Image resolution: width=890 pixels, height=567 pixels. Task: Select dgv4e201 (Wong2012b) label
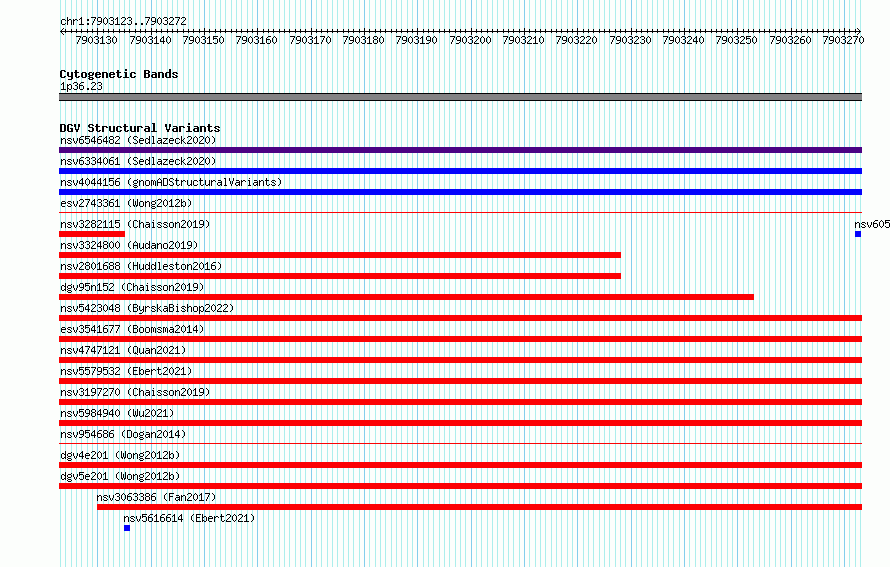coord(120,455)
